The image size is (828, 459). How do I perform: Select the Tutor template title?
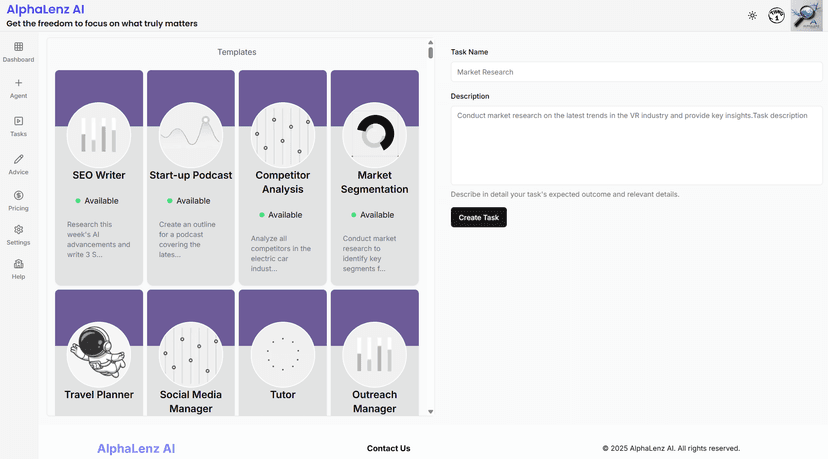[x=283, y=395]
